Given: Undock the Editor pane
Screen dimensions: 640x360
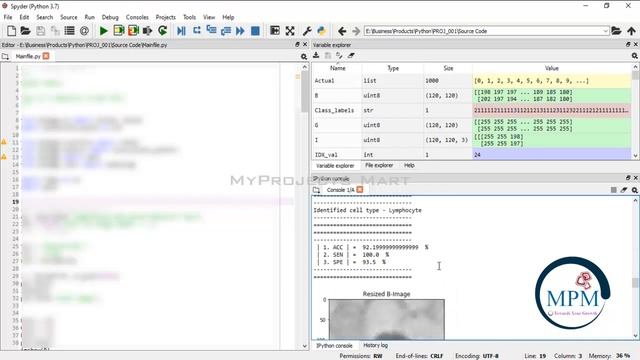Looking at the screenshot, I should 297,44.
